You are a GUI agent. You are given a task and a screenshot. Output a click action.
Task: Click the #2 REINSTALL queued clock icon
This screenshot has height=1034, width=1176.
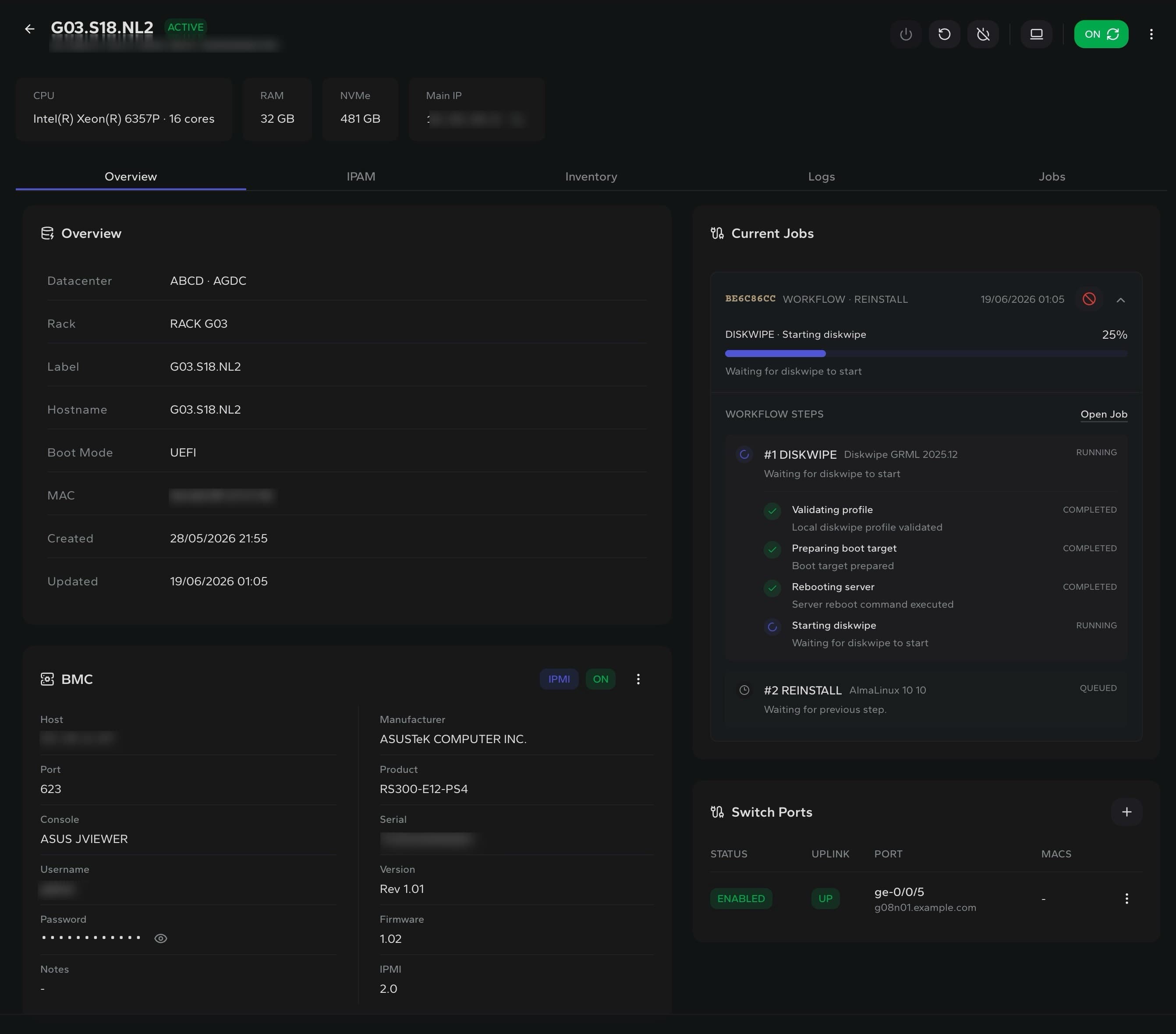tap(744, 690)
